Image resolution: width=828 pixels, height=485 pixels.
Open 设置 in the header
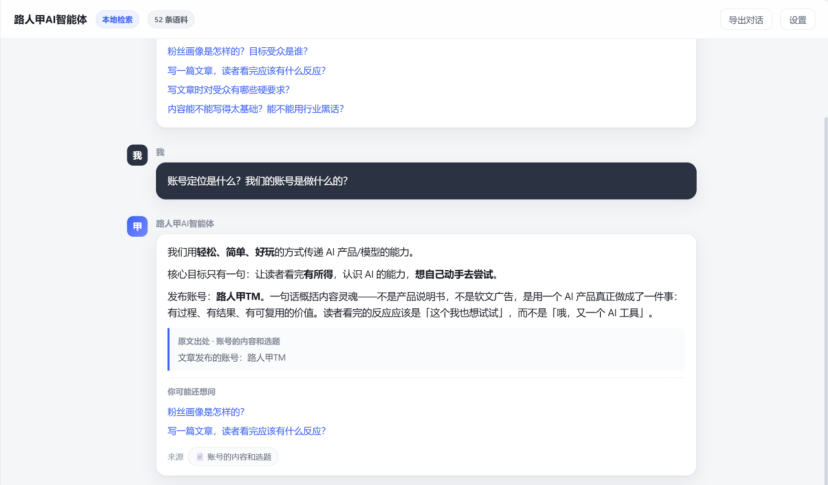tap(797, 20)
